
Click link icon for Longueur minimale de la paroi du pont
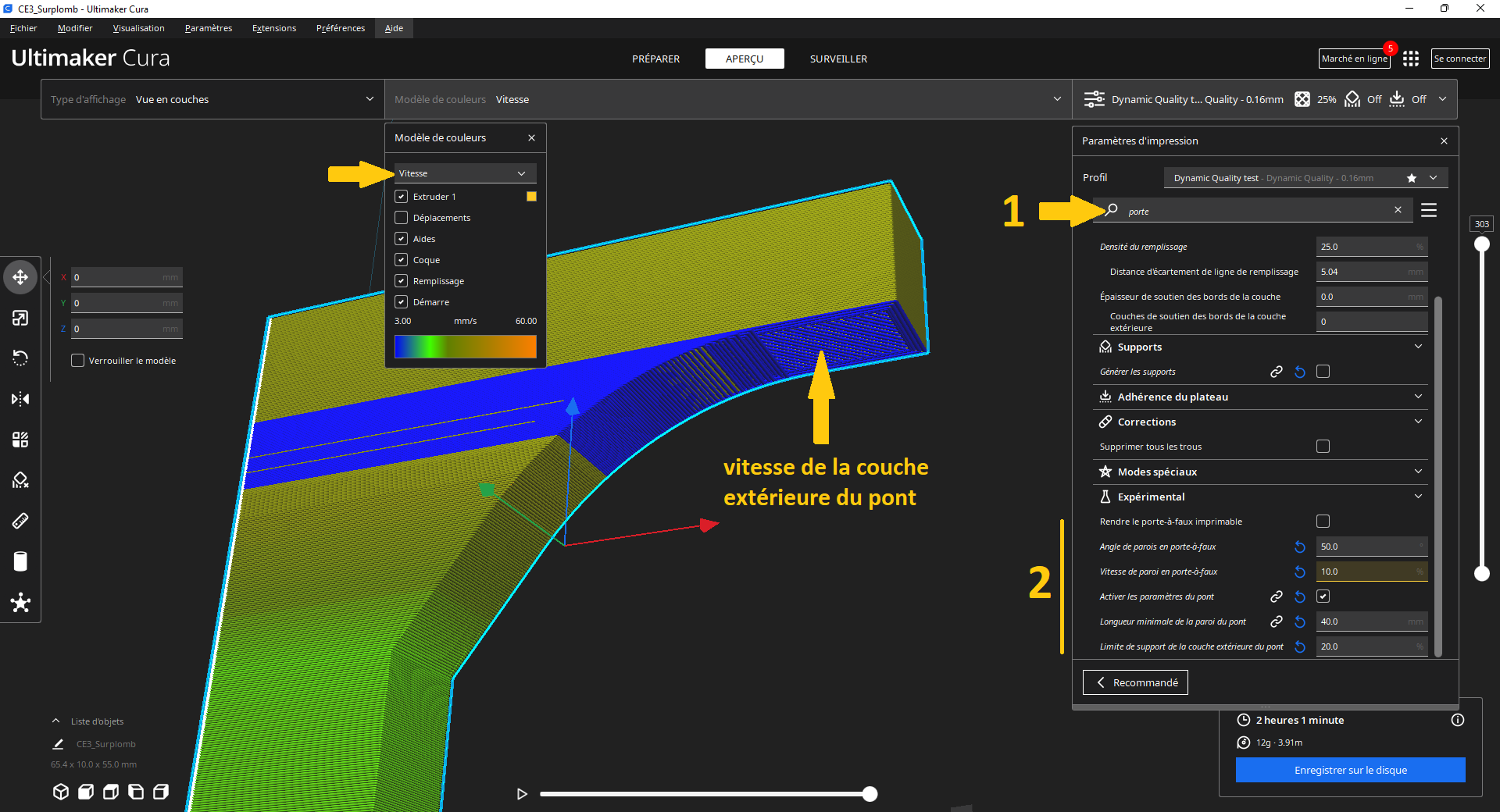[x=1277, y=621]
